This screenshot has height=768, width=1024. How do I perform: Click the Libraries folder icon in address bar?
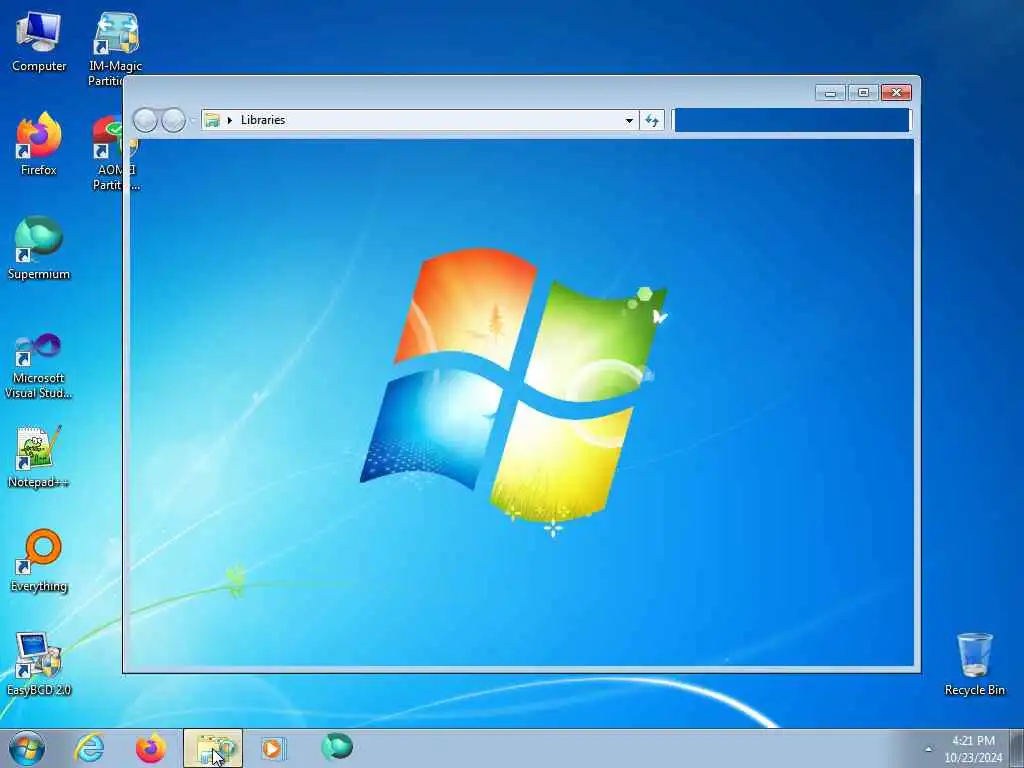click(212, 120)
